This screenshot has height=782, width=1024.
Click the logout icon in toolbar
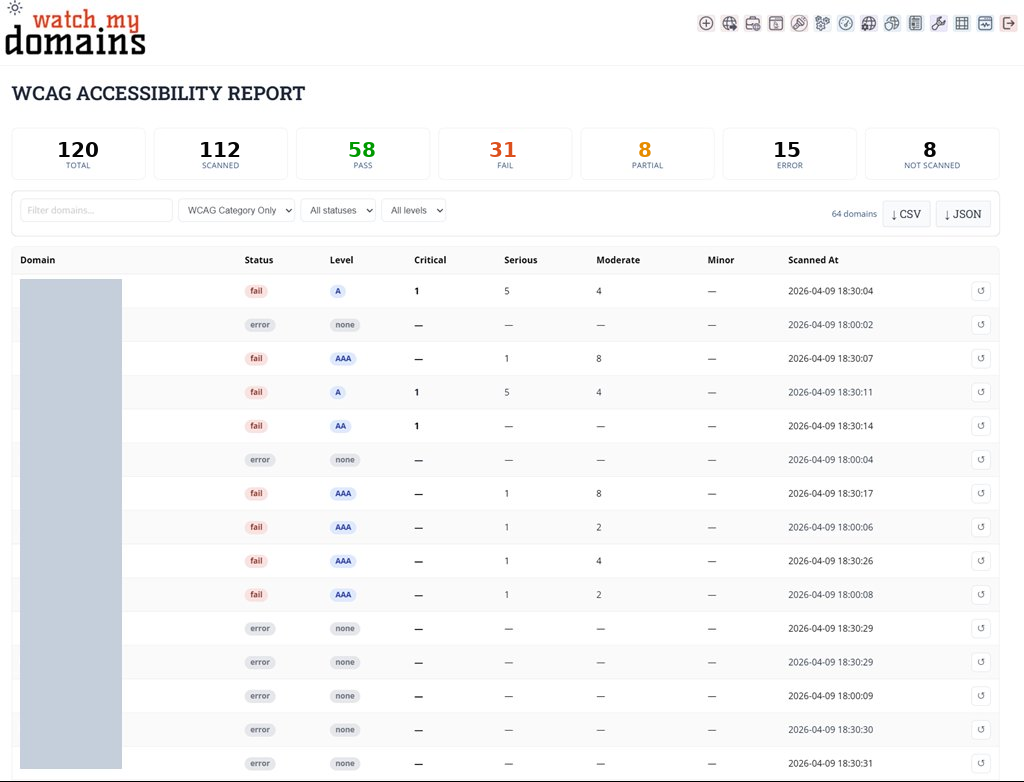[x=1008, y=23]
